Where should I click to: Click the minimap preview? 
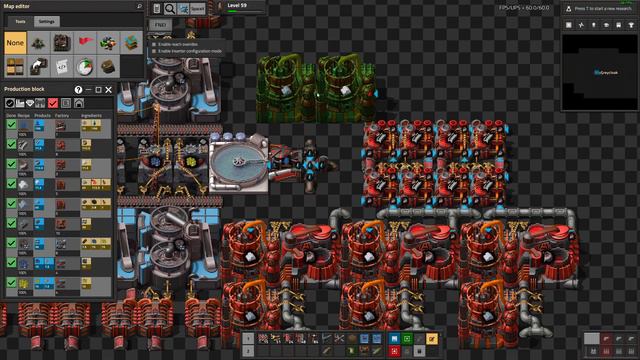coord(600,72)
